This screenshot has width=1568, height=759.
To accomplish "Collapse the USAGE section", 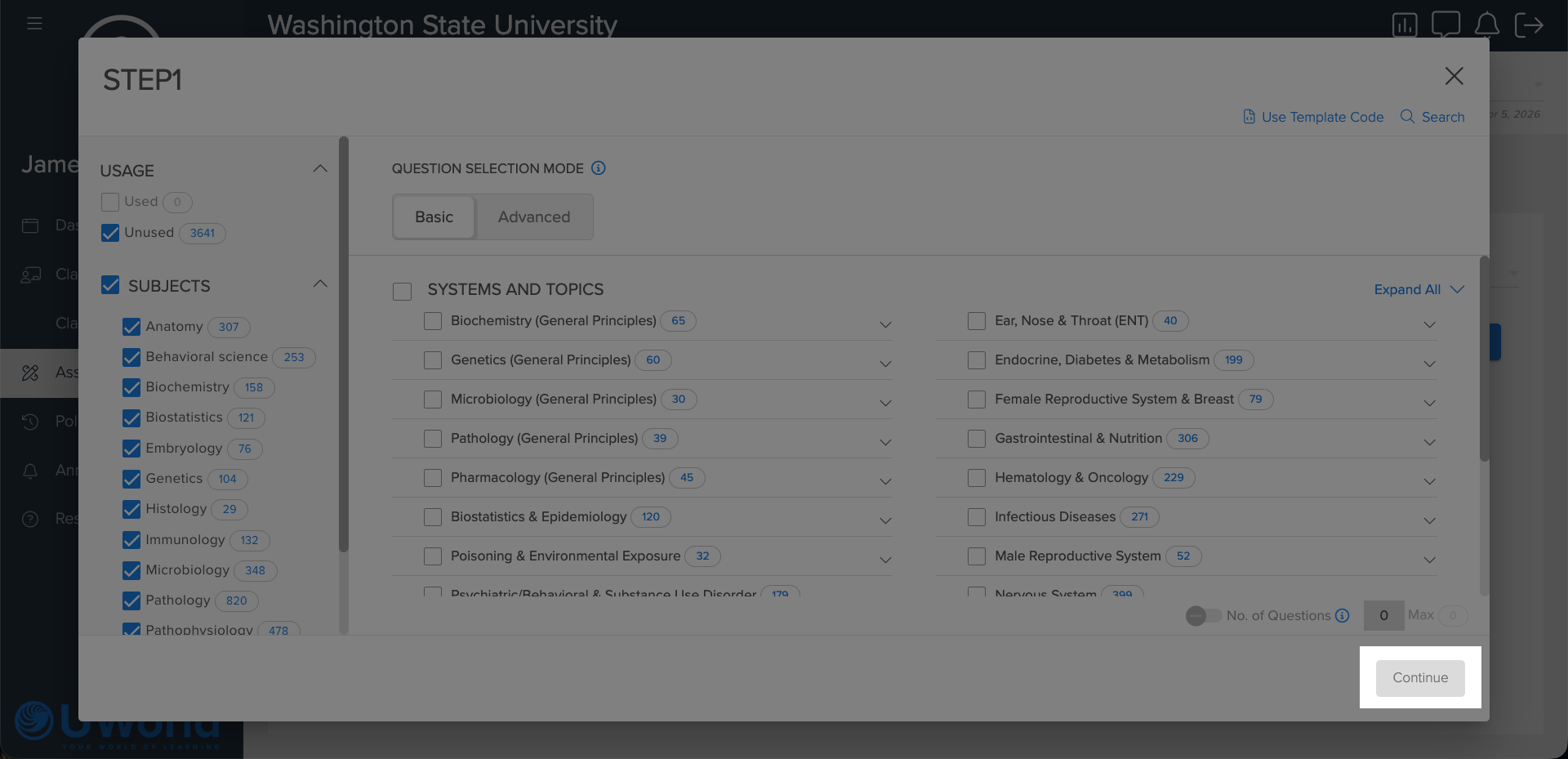I will (320, 169).
